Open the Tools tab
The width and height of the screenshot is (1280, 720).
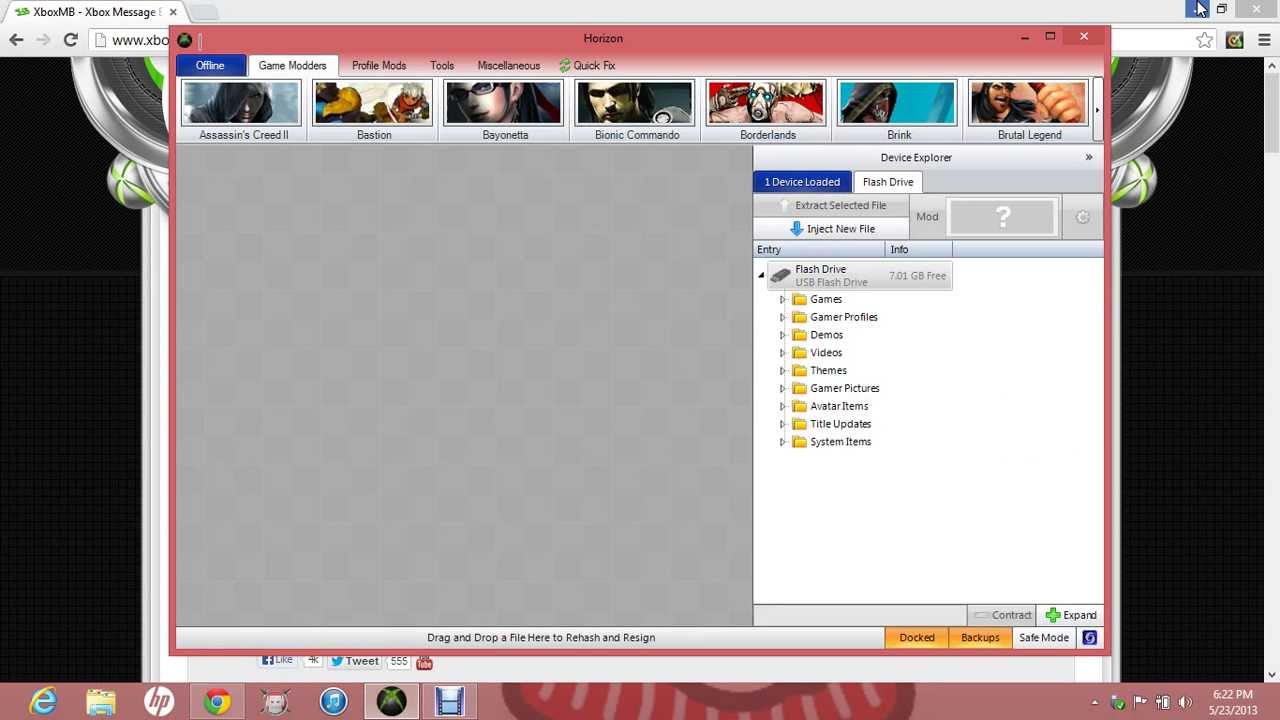(442, 65)
